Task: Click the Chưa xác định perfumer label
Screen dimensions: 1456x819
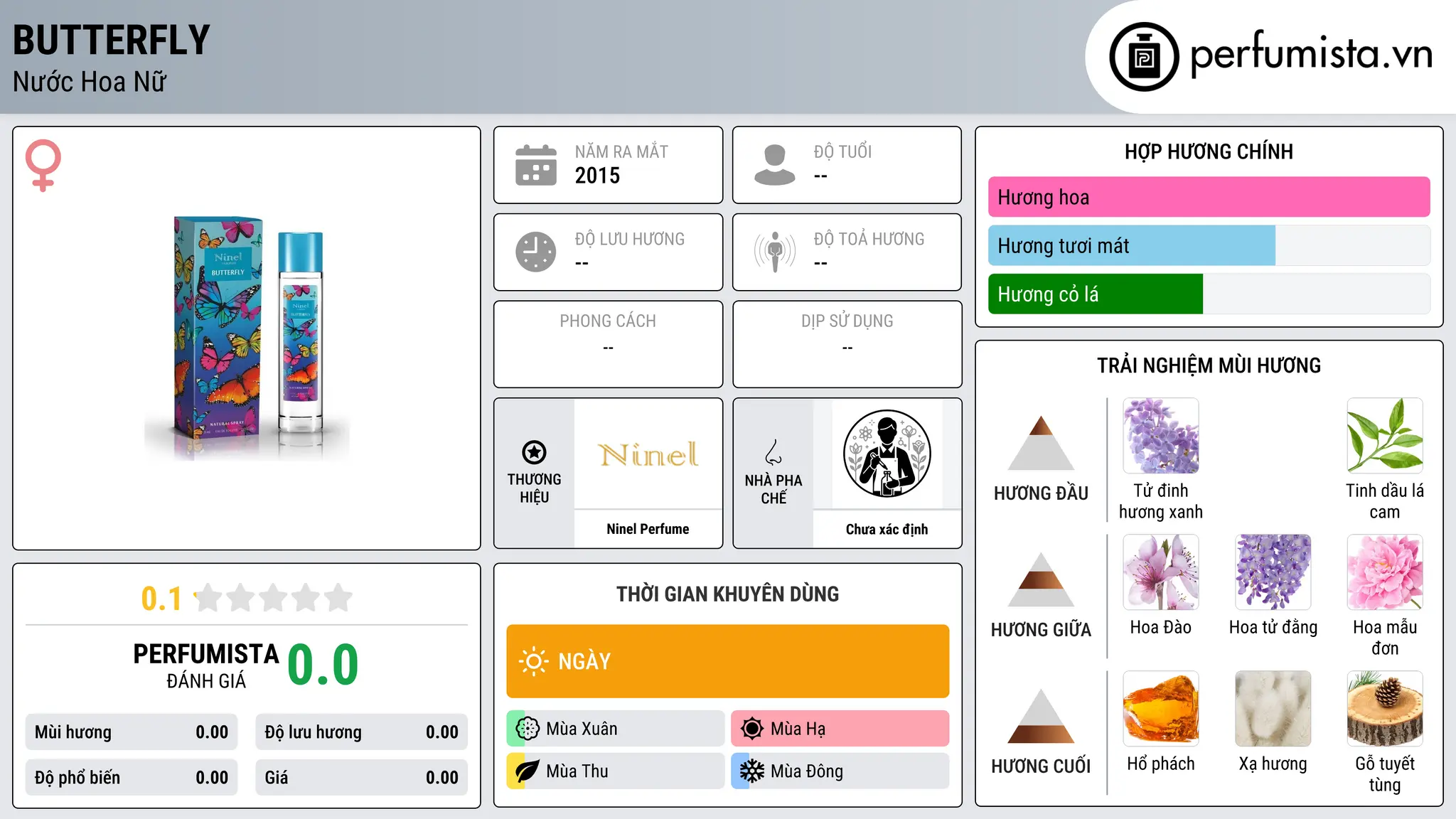Action: (x=887, y=529)
